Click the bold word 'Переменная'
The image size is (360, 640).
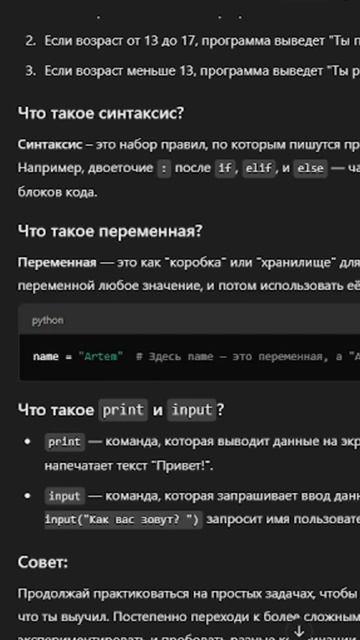click(57, 262)
